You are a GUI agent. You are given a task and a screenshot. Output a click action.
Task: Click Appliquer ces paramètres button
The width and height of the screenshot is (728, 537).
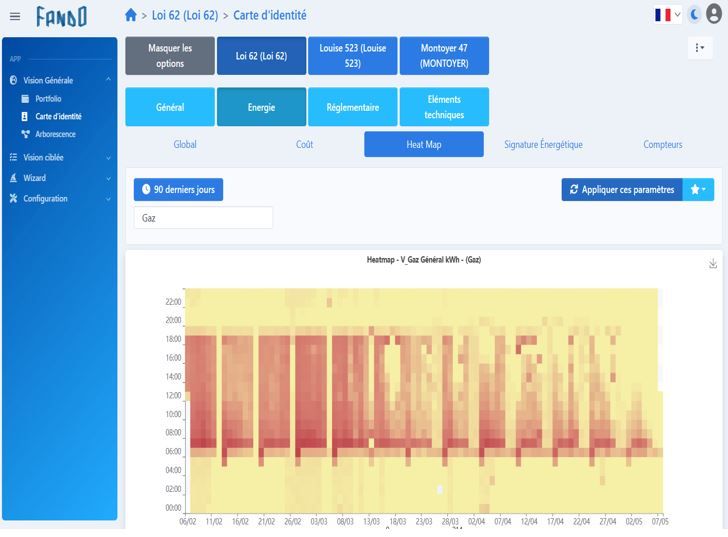[x=622, y=189]
